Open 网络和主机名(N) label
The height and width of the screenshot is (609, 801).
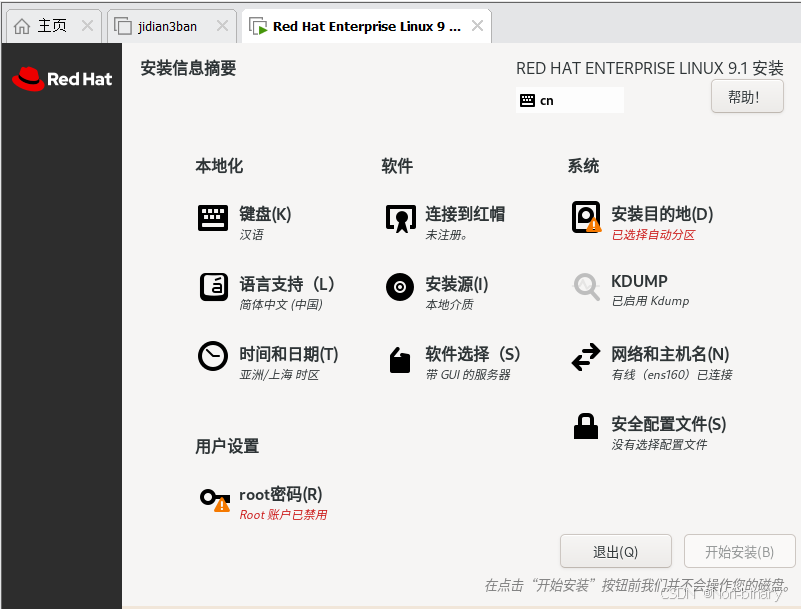[670, 354]
